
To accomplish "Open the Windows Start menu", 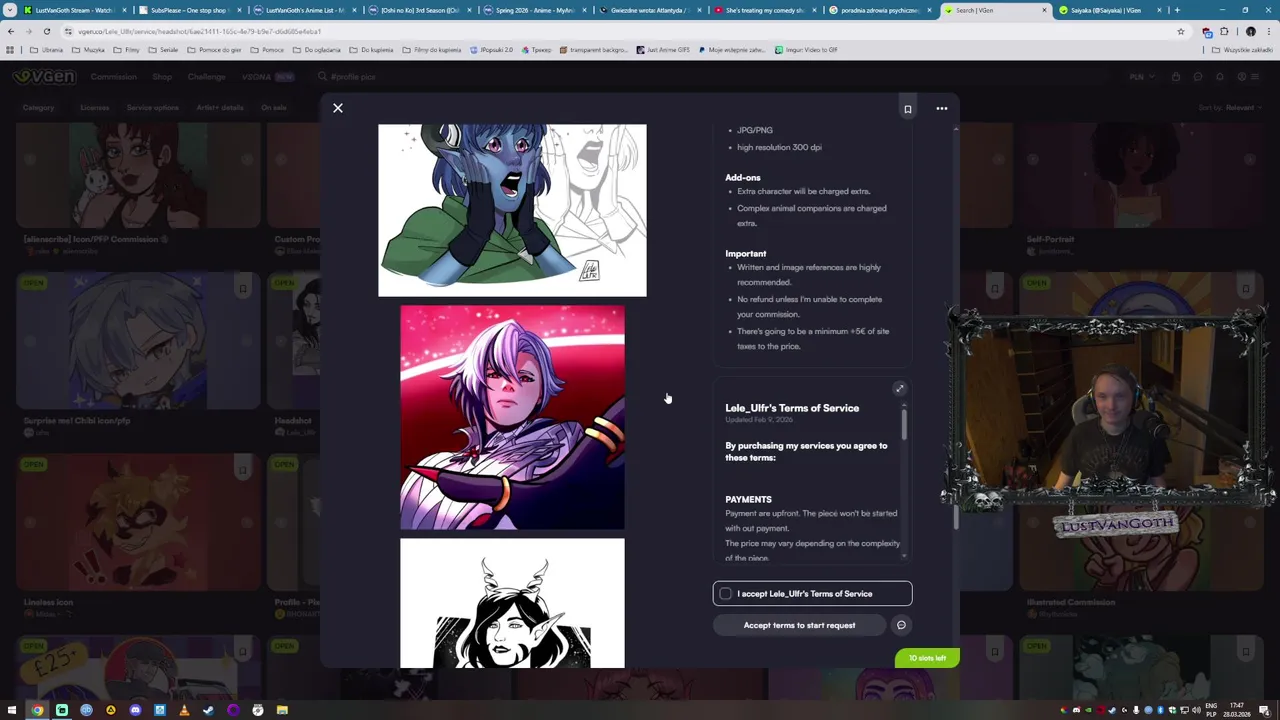I will coord(12,710).
